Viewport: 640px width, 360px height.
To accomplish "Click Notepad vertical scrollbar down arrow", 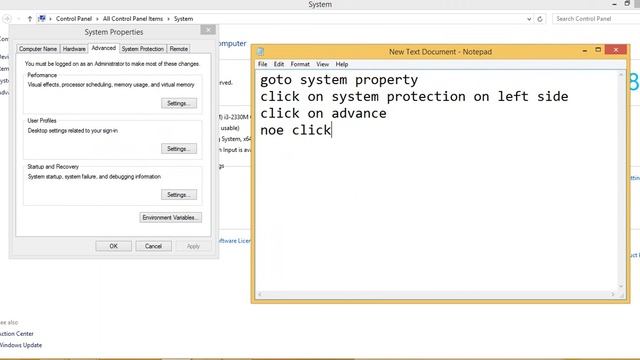I will point(621,287).
